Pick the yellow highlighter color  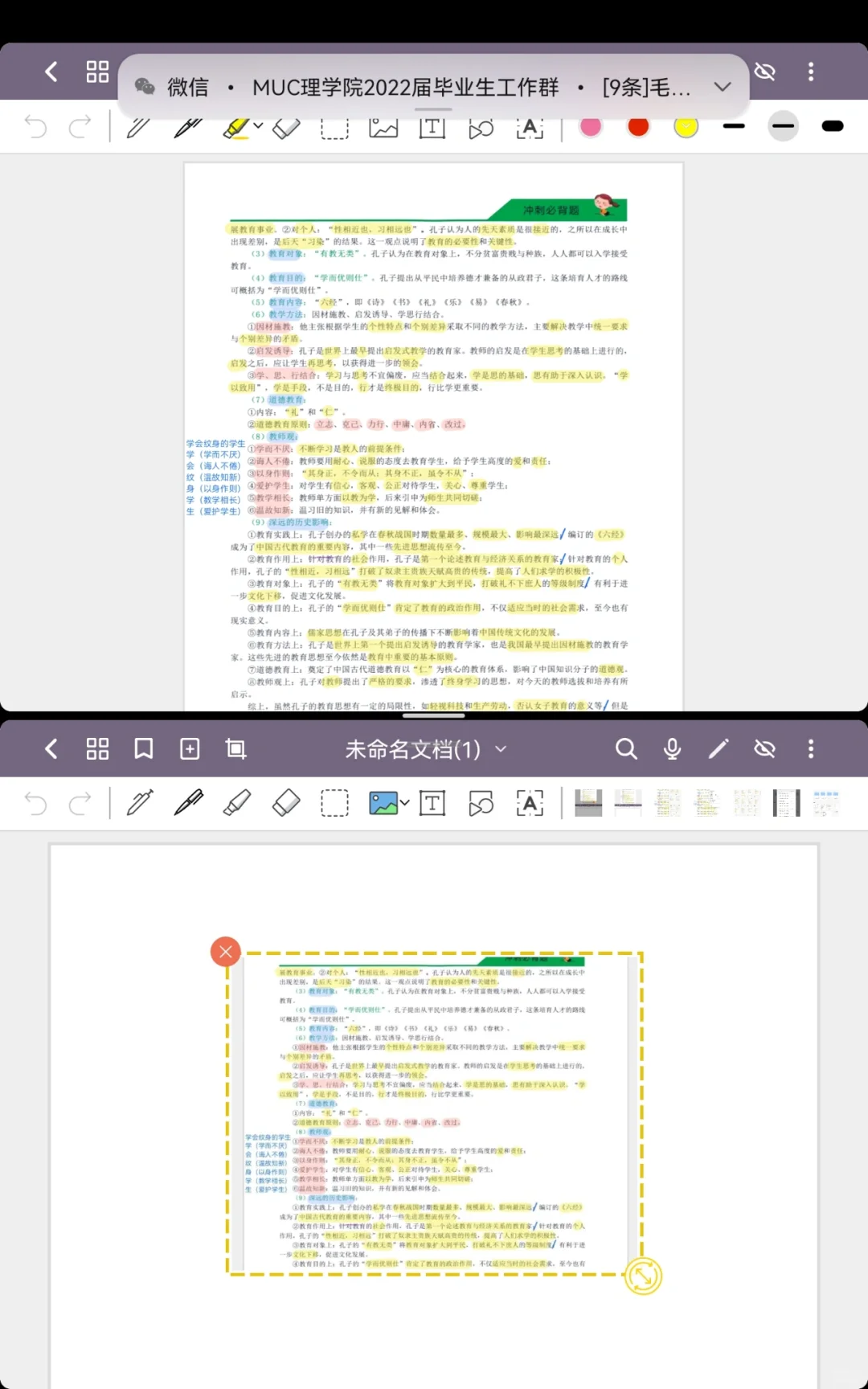pos(686,126)
